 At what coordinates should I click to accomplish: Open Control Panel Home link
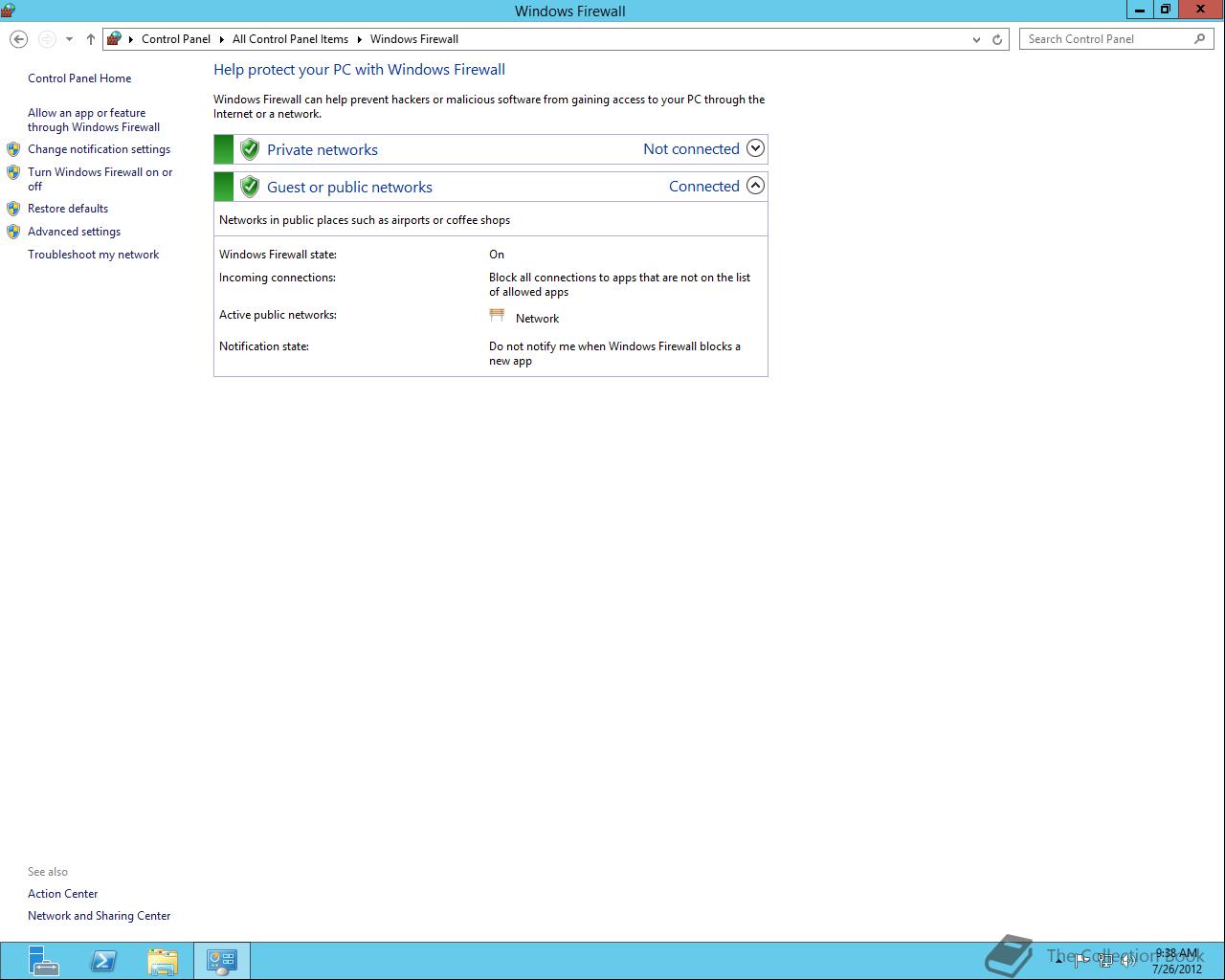point(79,78)
